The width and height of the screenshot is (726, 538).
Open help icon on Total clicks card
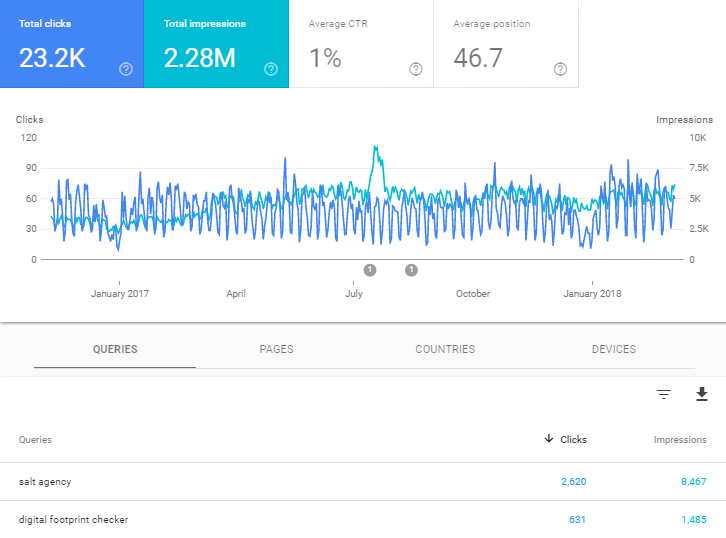point(126,69)
